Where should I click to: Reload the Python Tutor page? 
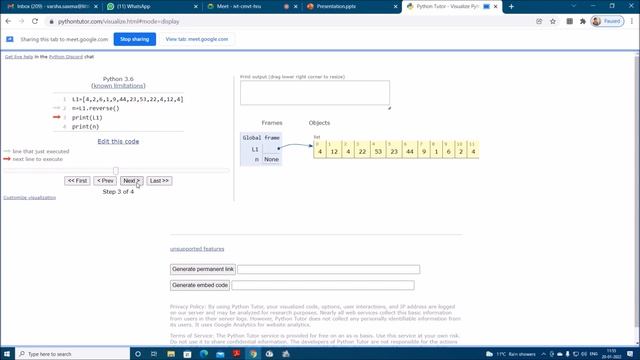tap(35, 21)
